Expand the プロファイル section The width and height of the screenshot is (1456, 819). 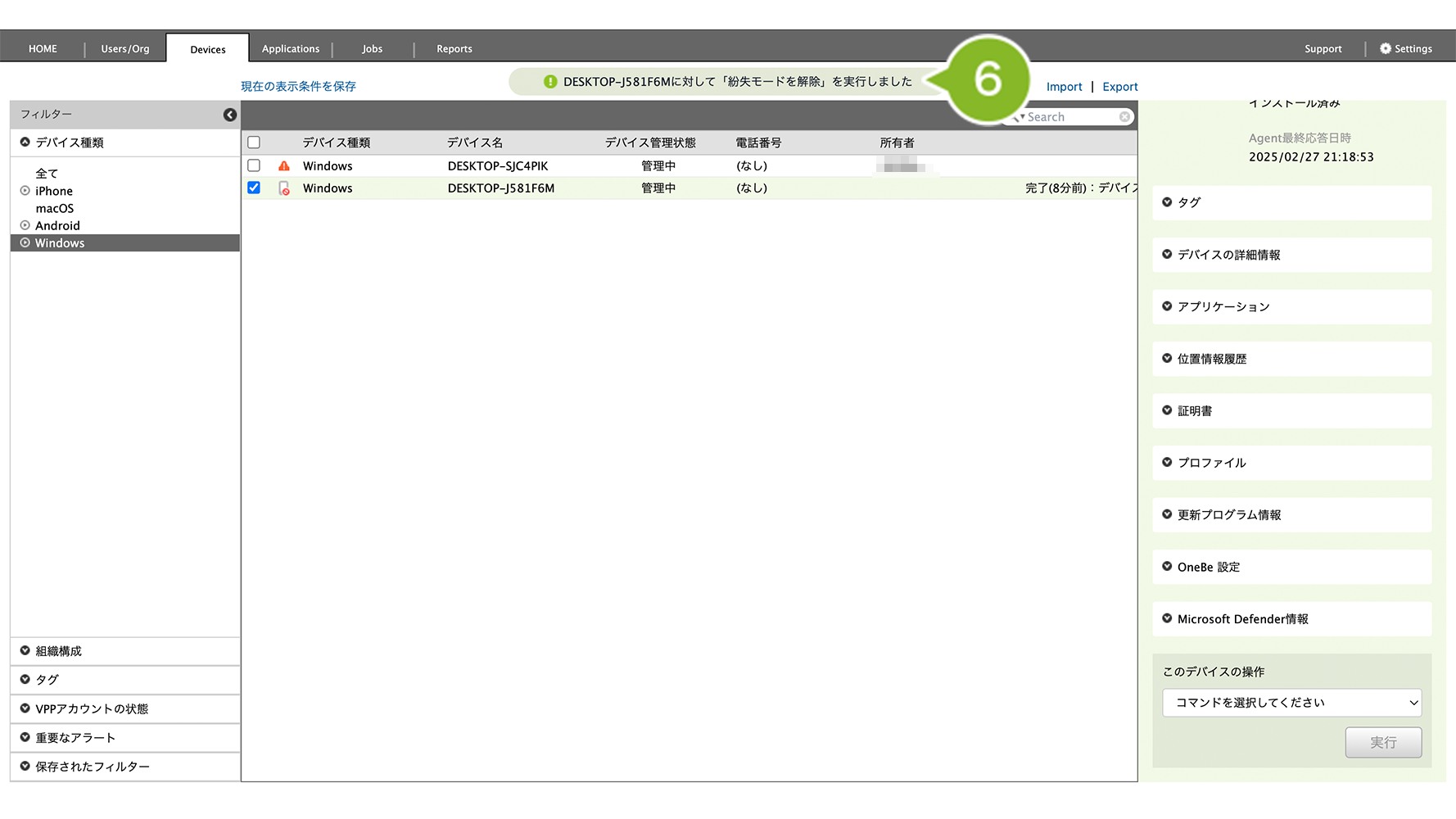click(x=1291, y=463)
